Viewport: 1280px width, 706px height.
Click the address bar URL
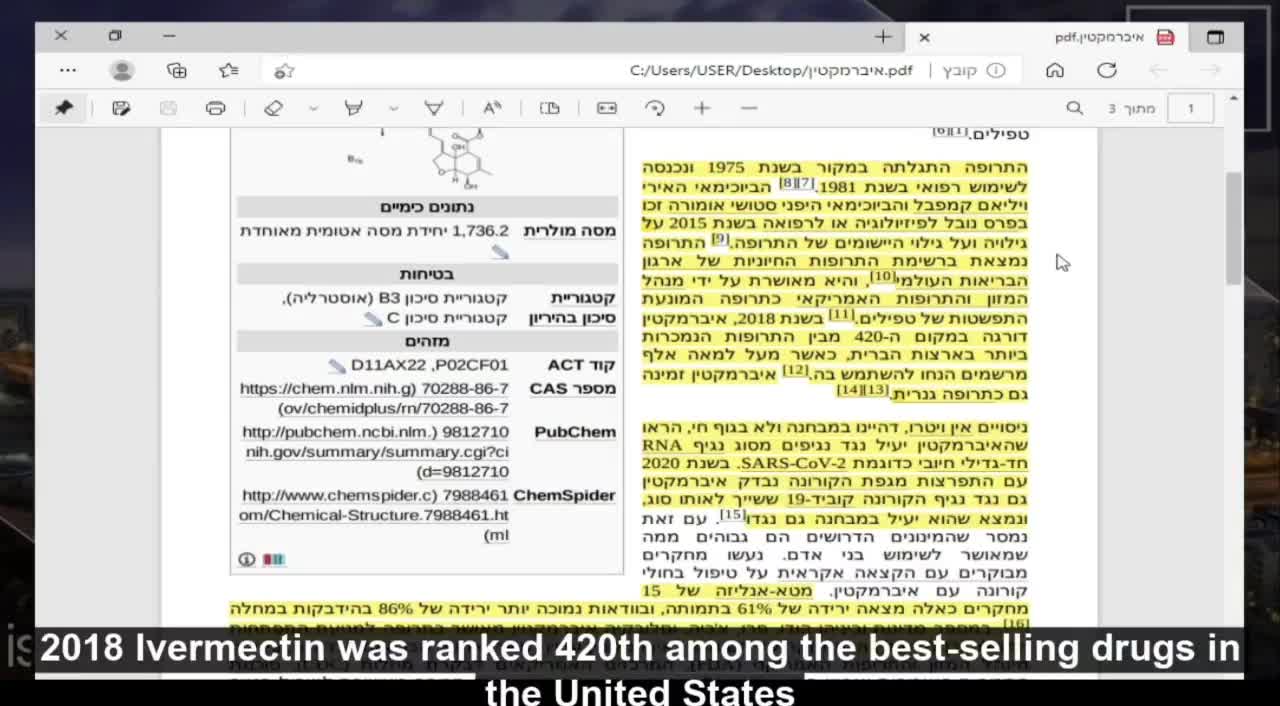[770, 70]
